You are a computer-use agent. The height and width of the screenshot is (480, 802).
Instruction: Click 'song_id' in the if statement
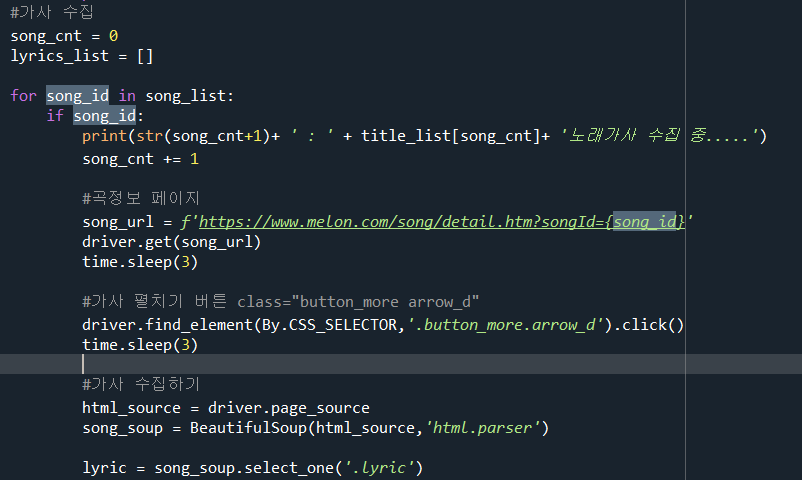point(104,116)
